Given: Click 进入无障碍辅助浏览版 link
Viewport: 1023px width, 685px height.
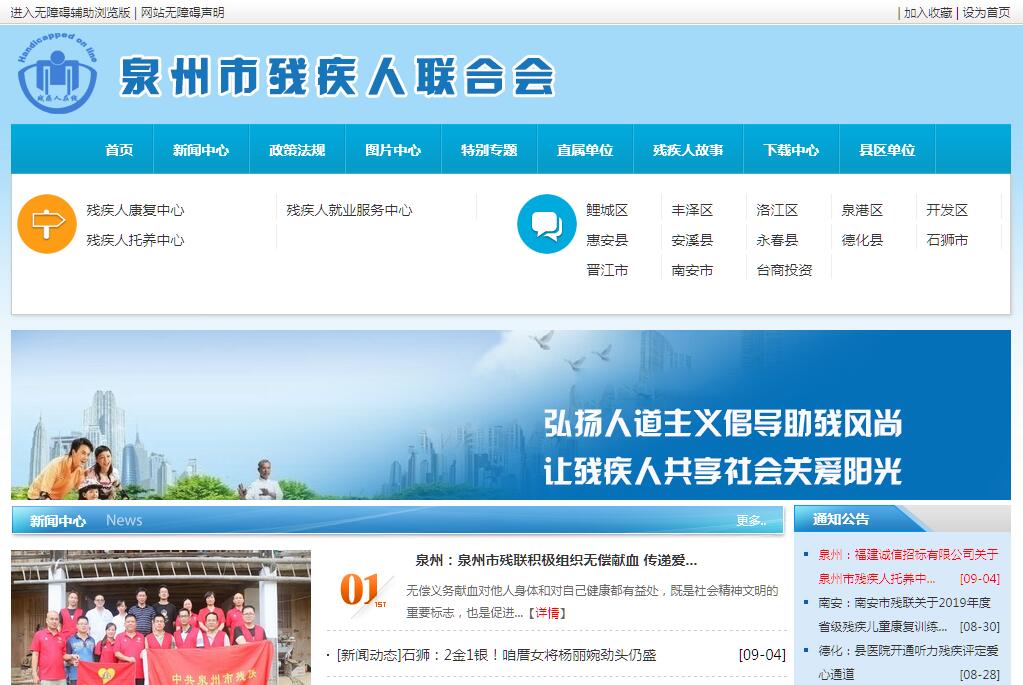Looking at the screenshot, I should tap(70, 12).
